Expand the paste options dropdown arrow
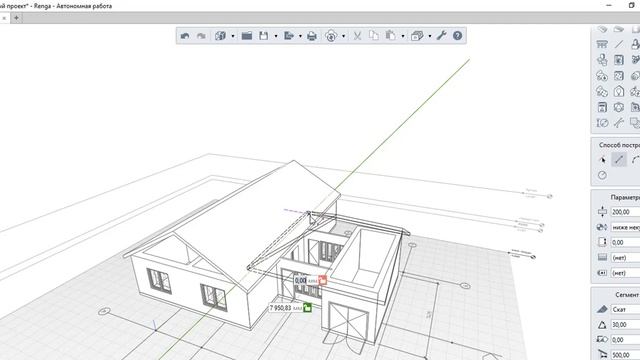This screenshot has height=360, width=640. tap(402, 36)
